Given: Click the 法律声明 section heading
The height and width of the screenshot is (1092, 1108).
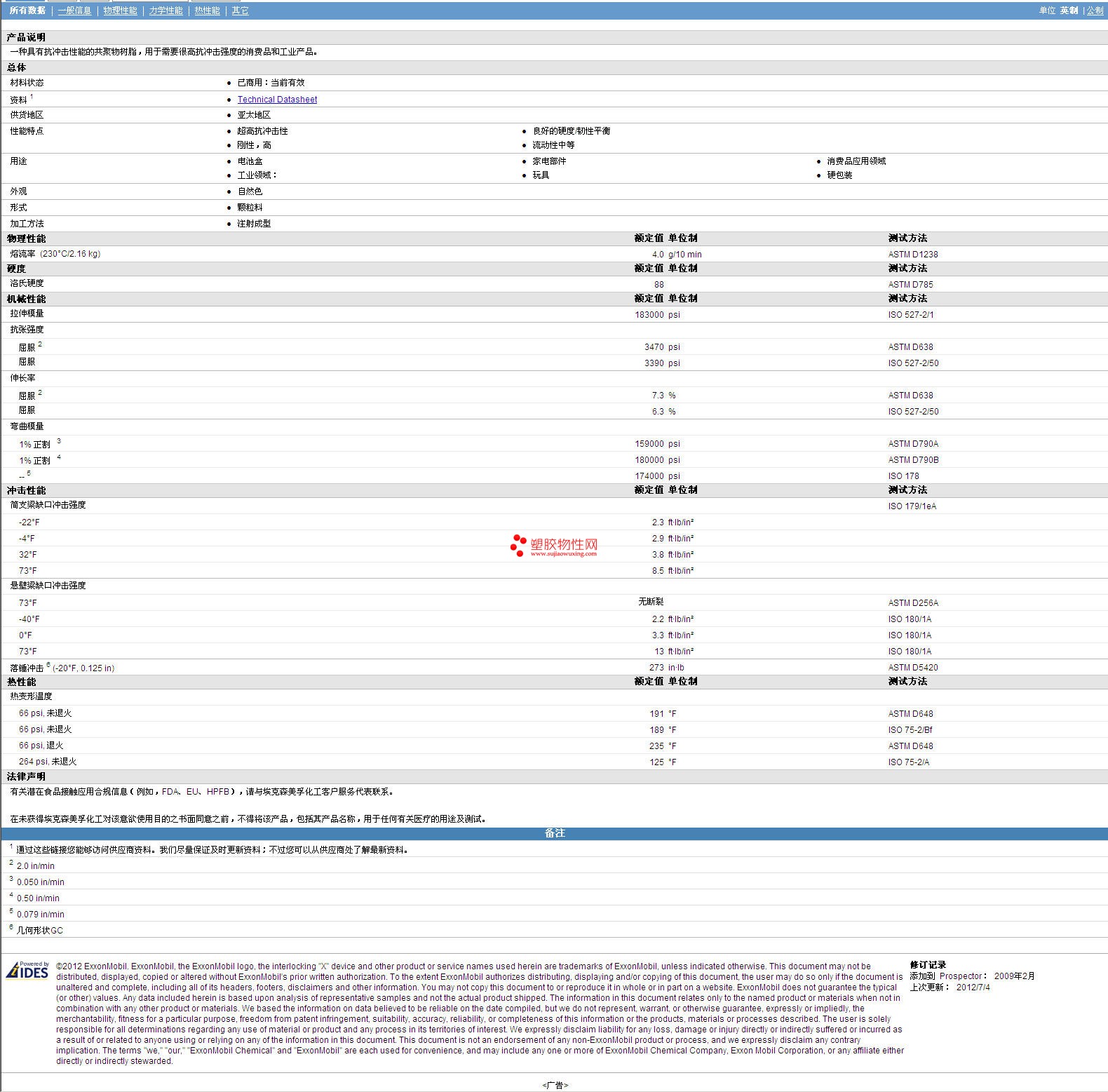Looking at the screenshot, I should coord(26,776).
